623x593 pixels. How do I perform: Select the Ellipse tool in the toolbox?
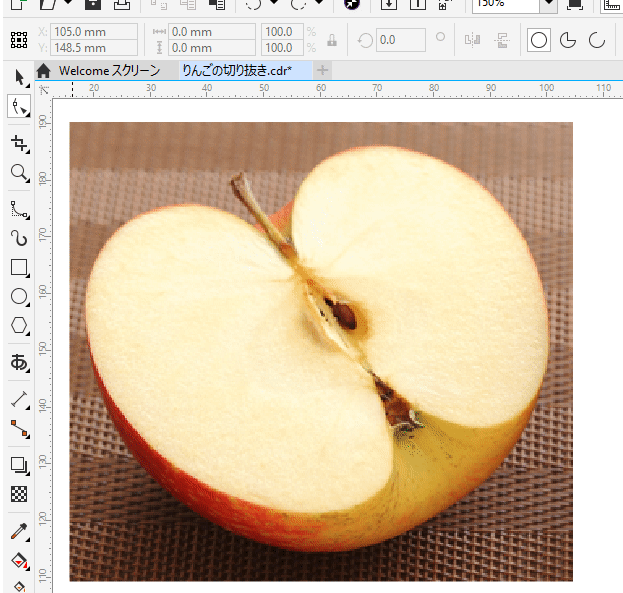click(x=19, y=296)
